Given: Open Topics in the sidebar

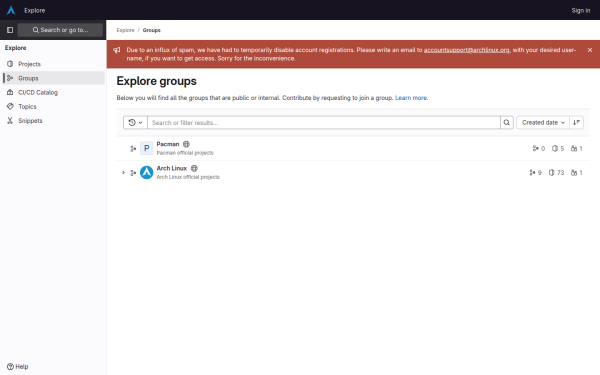Looking at the screenshot, I should (x=54, y=106).
